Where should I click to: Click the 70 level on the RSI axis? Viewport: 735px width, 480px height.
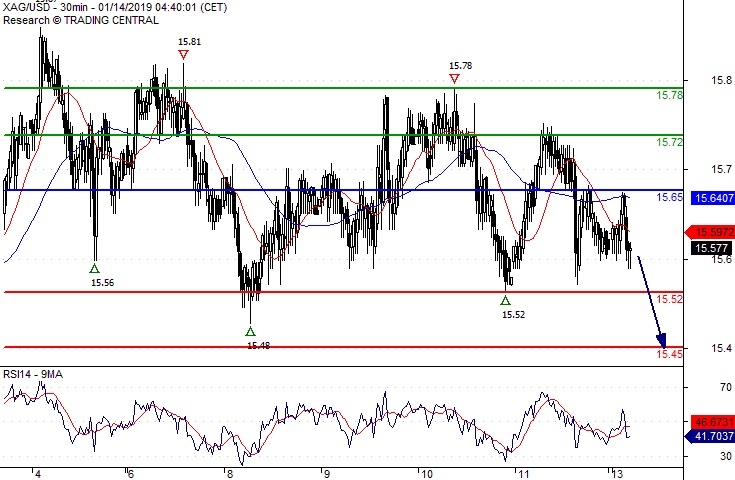coord(726,387)
